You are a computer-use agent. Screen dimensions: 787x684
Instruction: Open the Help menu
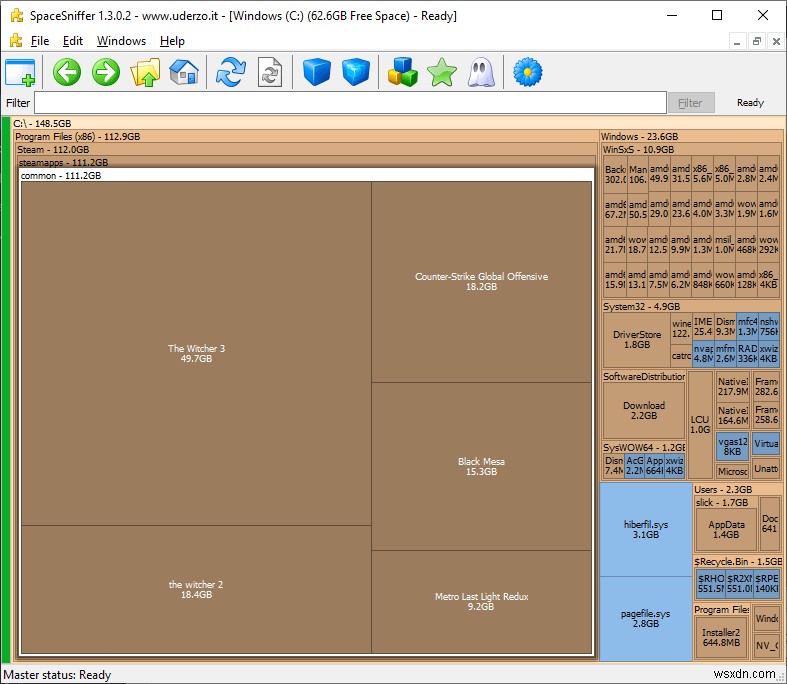click(x=172, y=41)
